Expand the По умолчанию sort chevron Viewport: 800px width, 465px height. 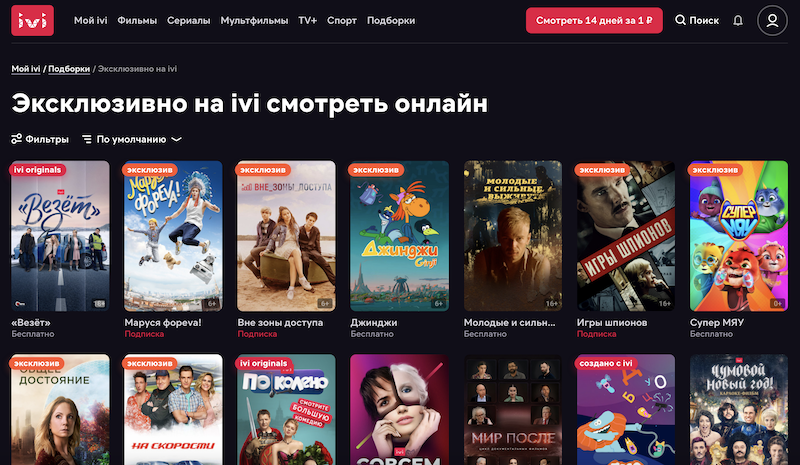click(x=177, y=139)
